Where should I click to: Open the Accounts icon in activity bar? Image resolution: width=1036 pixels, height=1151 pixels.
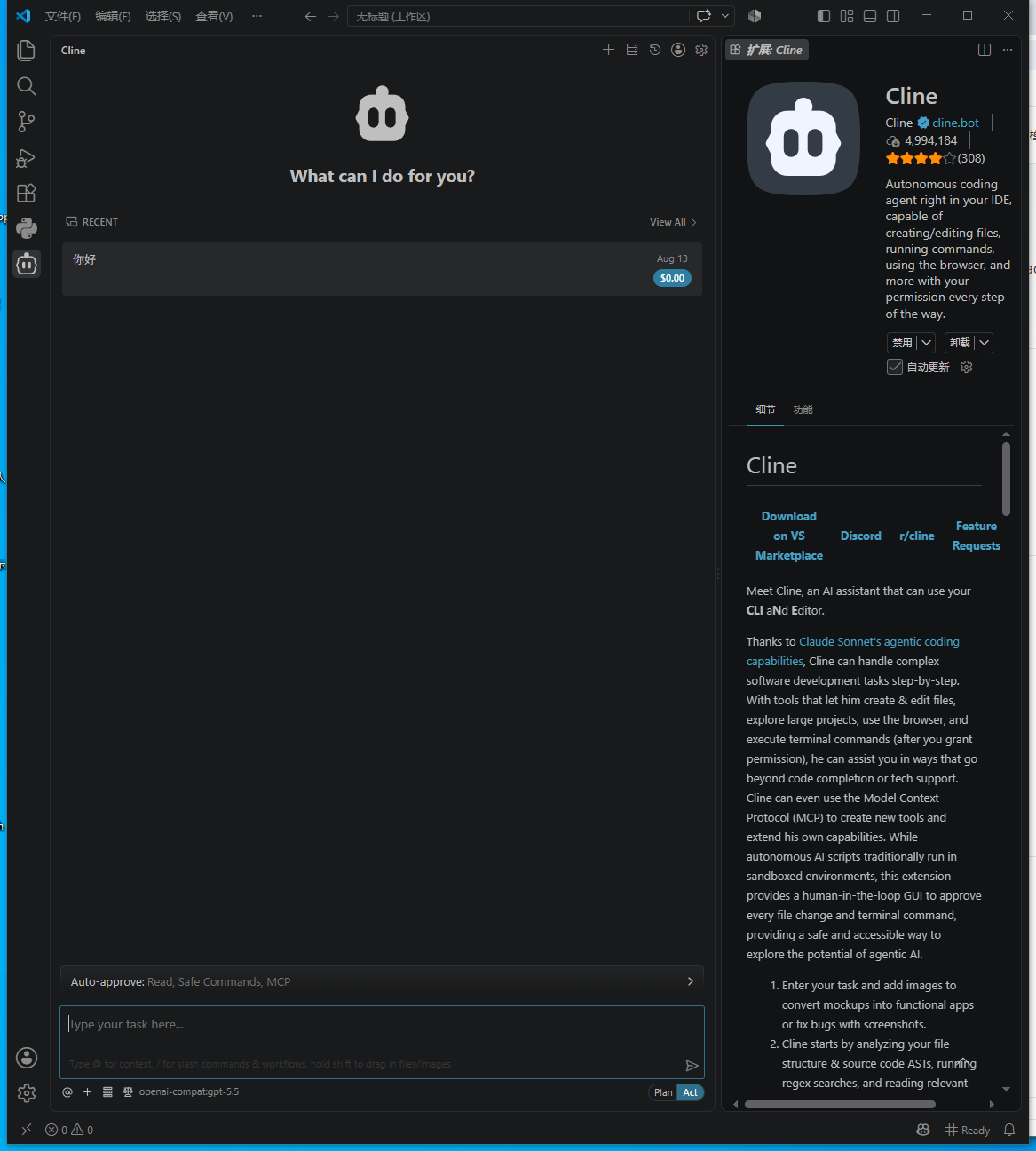tap(27, 1057)
